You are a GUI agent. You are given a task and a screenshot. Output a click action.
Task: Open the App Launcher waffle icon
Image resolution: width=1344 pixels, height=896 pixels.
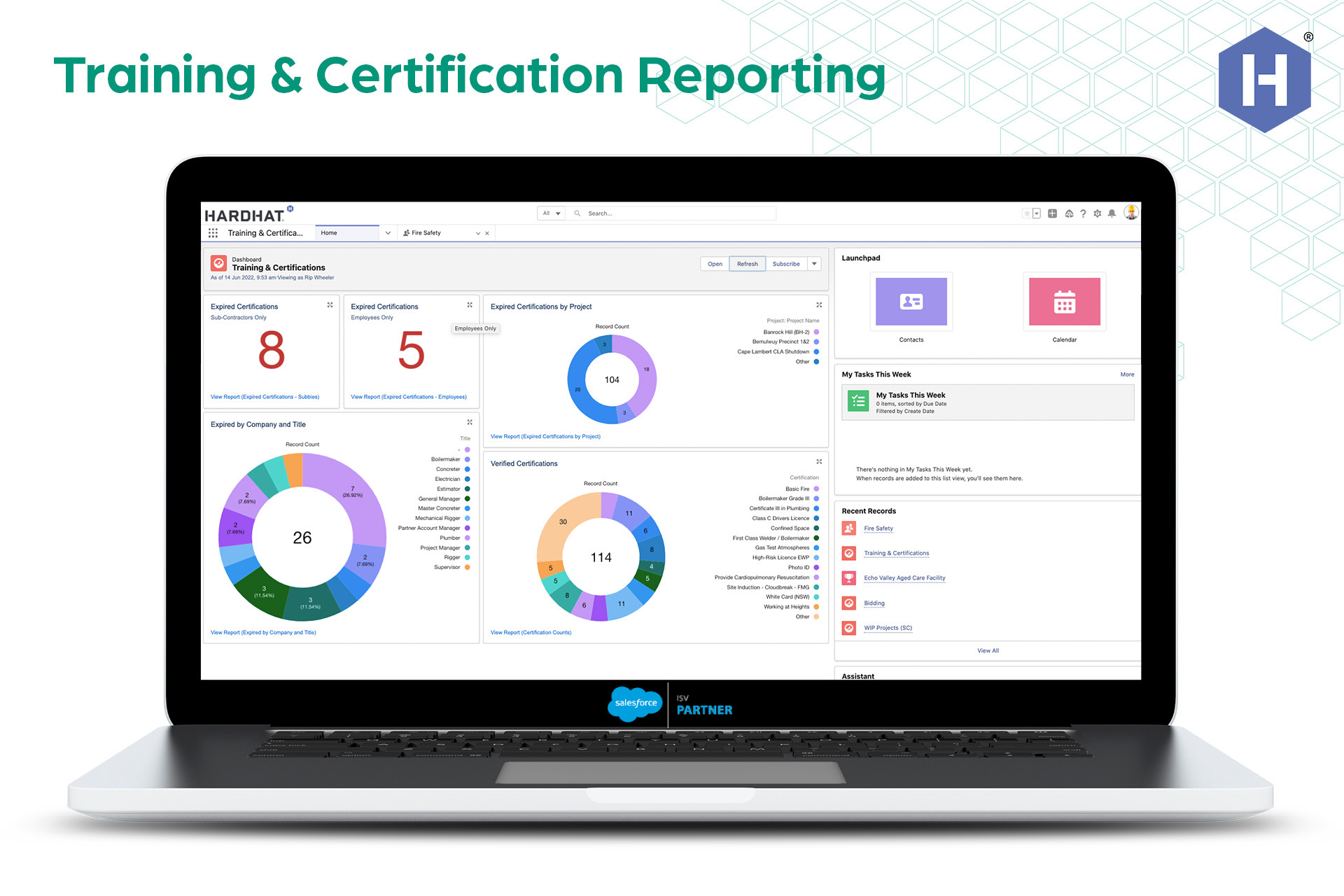pyautogui.click(x=213, y=233)
